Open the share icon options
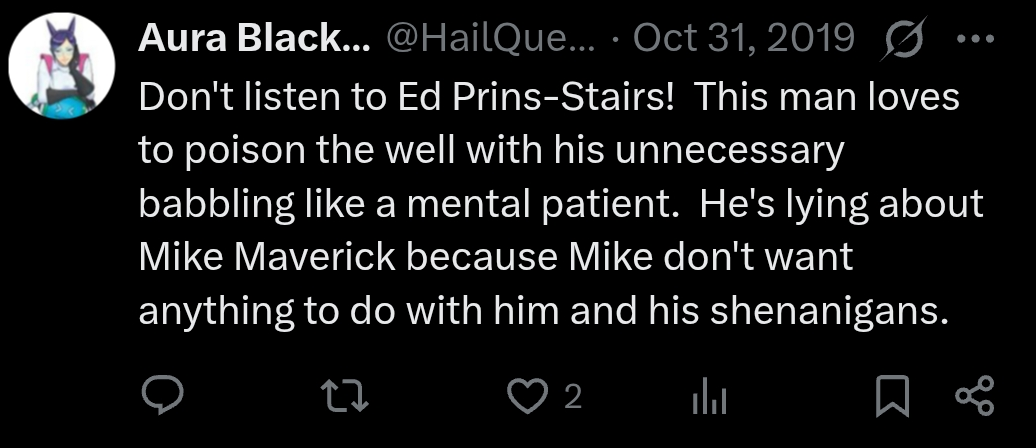 975,397
